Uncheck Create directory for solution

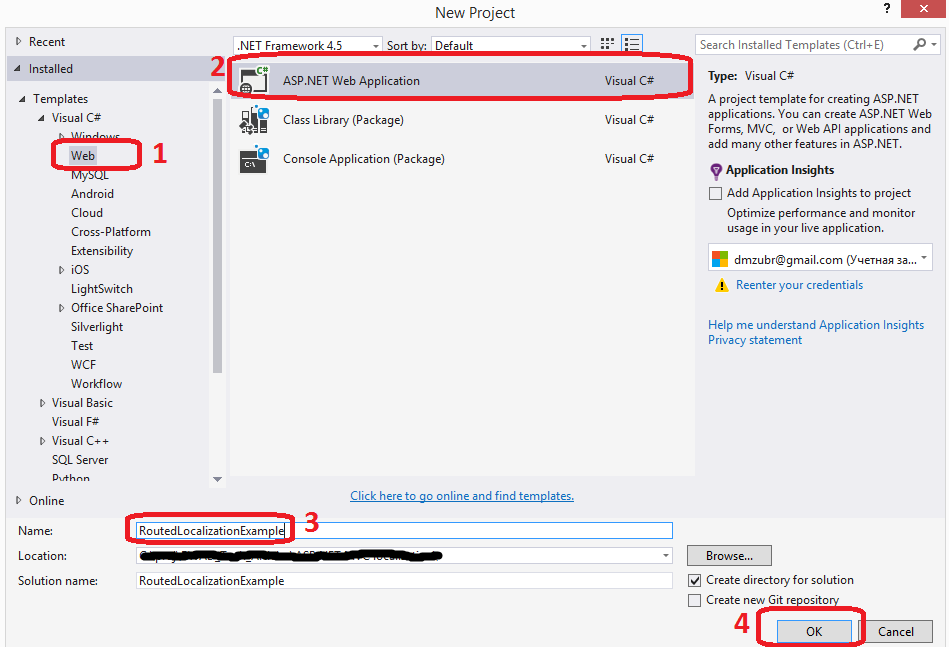[695, 580]
